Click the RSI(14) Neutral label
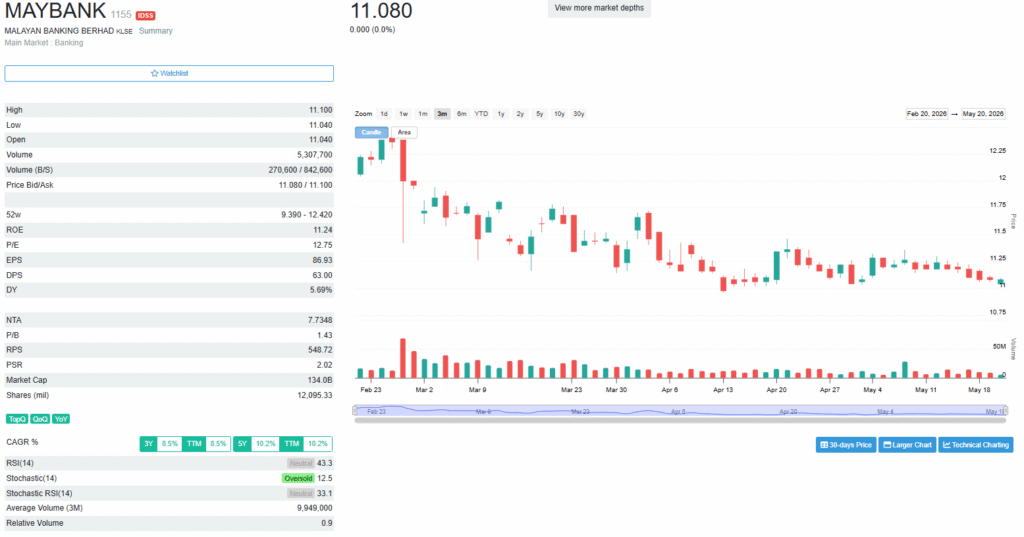The image size is (1024, 537). pos(301,463)
